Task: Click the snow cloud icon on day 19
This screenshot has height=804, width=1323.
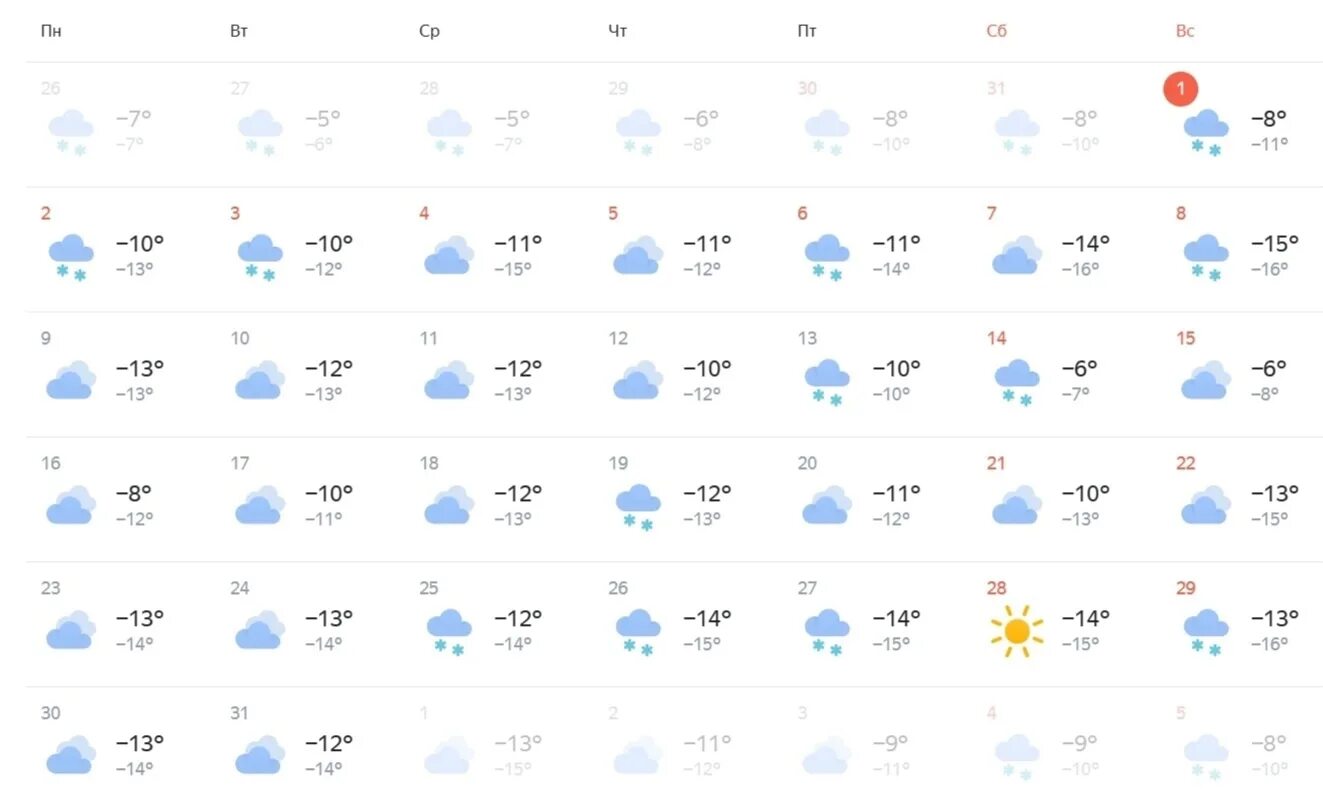Action: point(638,508)
